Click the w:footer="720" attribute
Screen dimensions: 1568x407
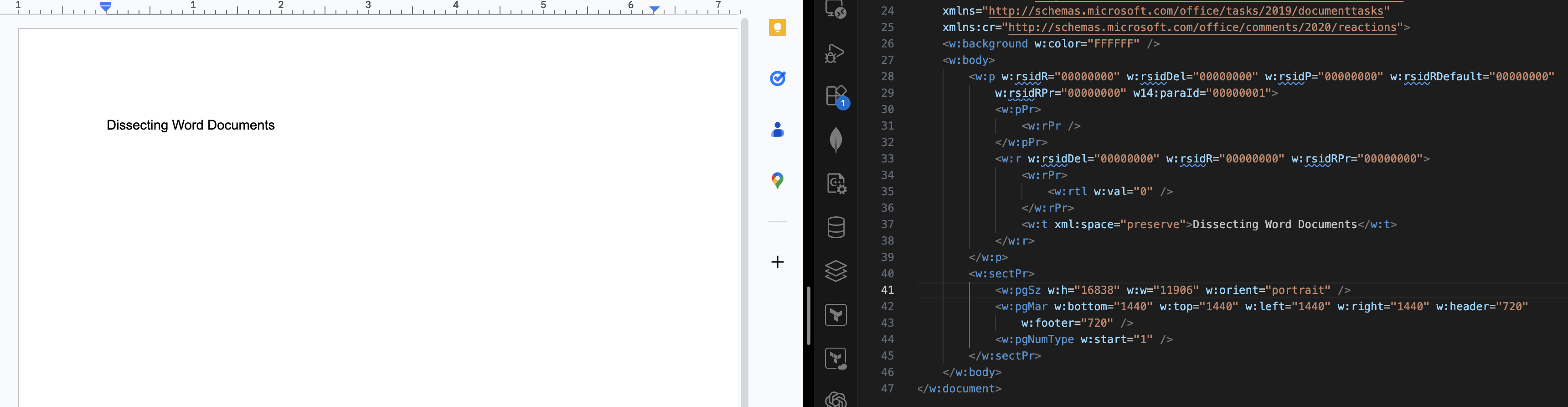[x=1068, y=324]
